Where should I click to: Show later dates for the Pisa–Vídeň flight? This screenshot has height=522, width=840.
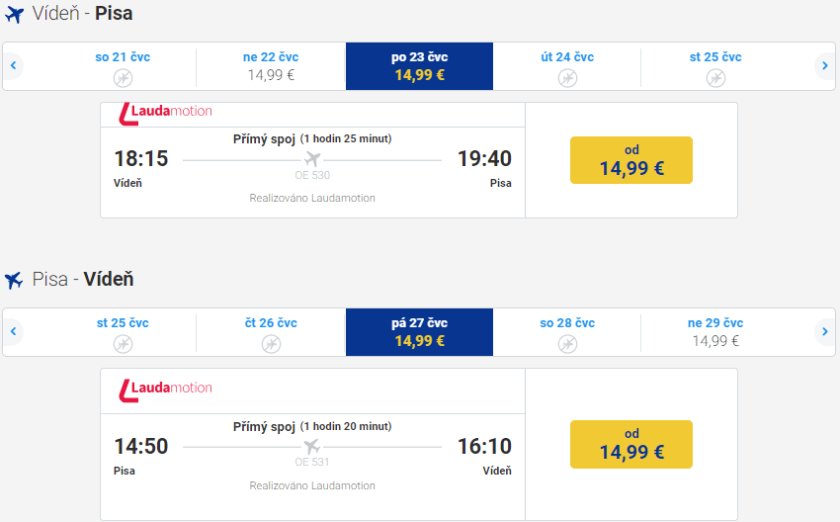(x=824, y=332)
